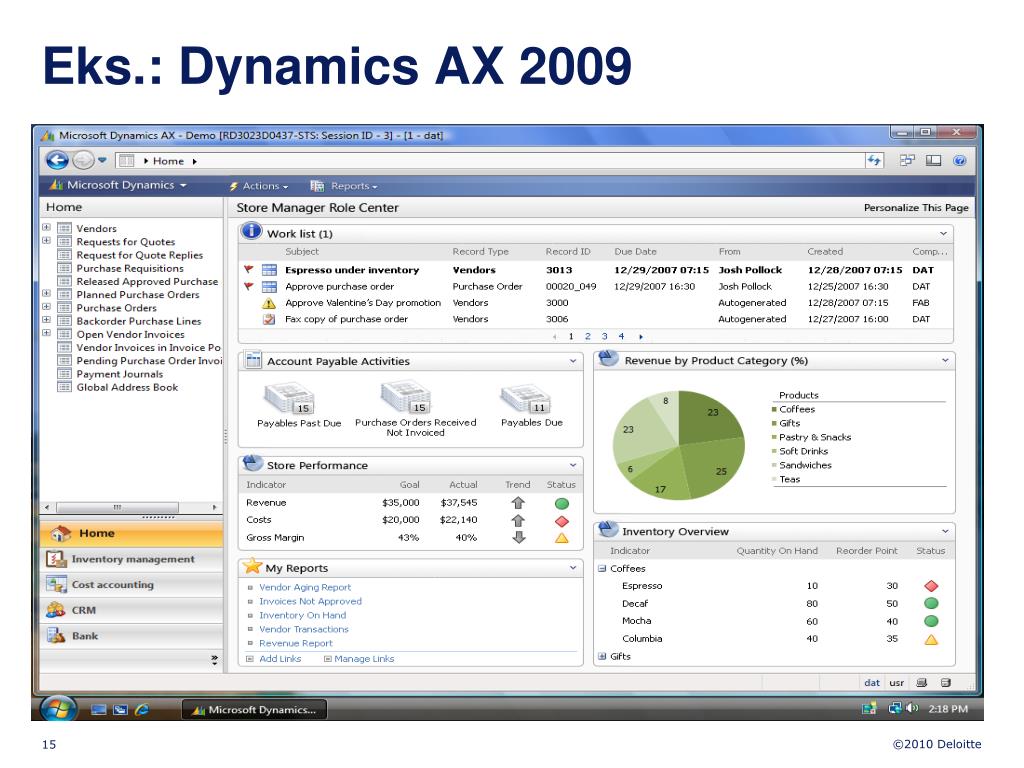
Task: Show more modules via double chevron
Action: coord(214,660)
